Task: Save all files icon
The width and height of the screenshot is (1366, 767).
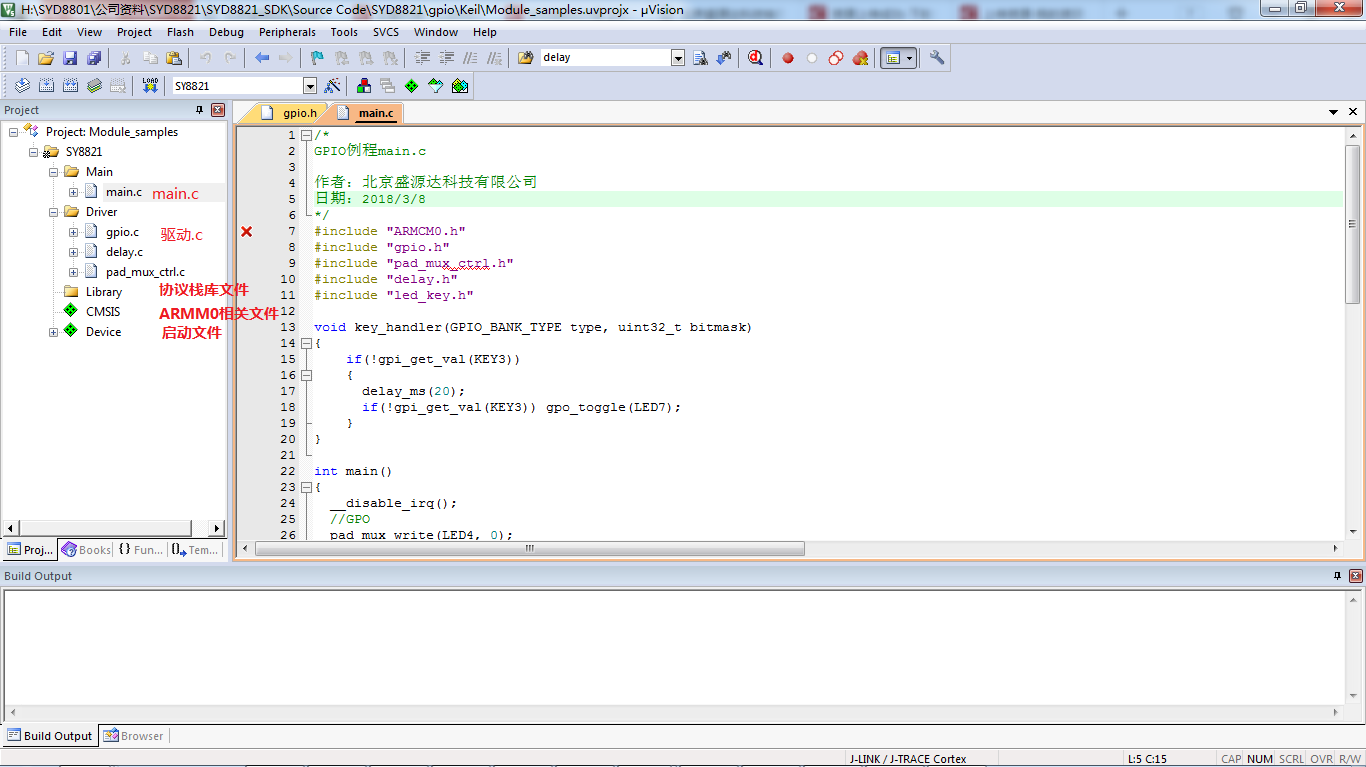Action: coord(94,58)
